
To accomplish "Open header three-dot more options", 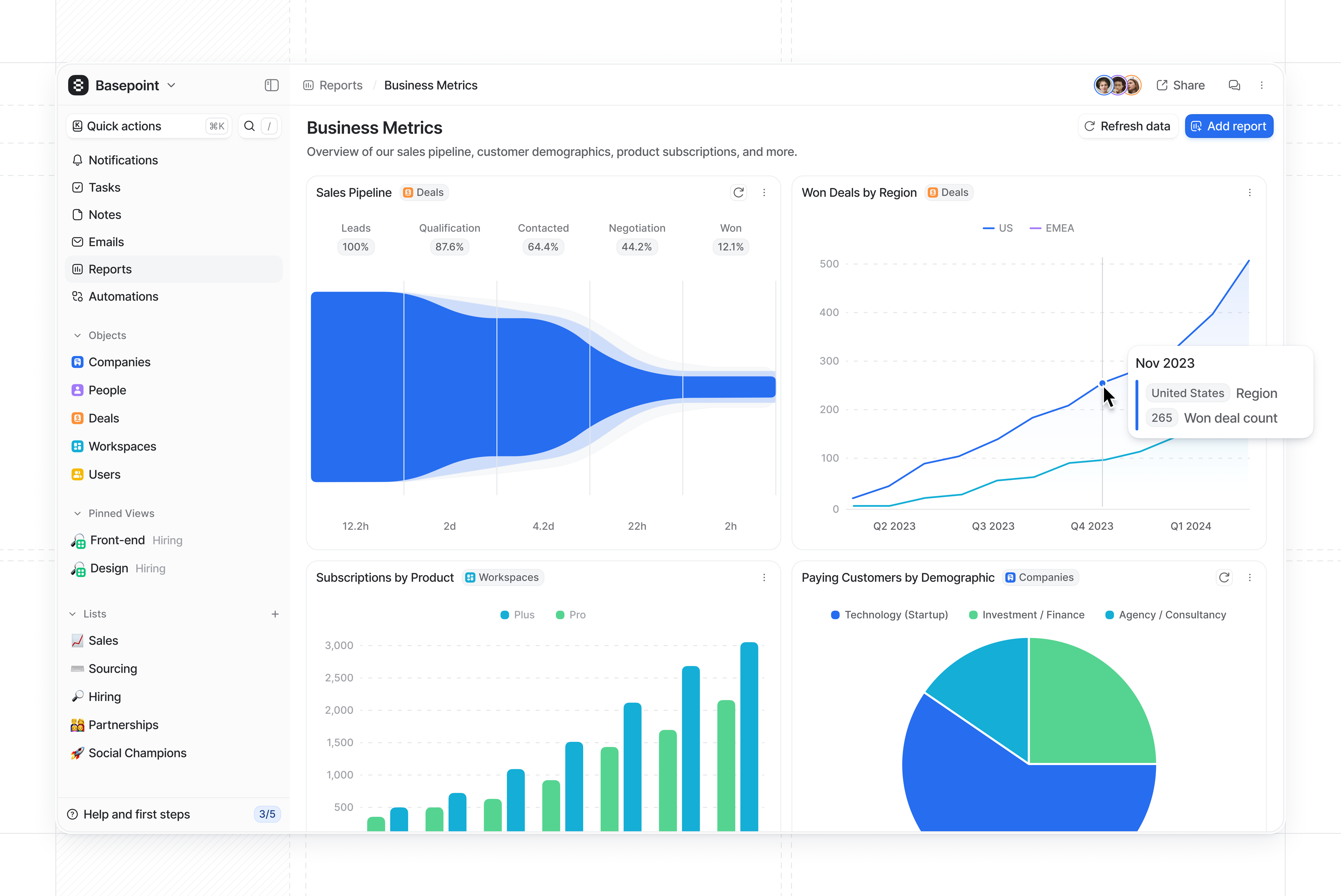I will pos(1261,85).
